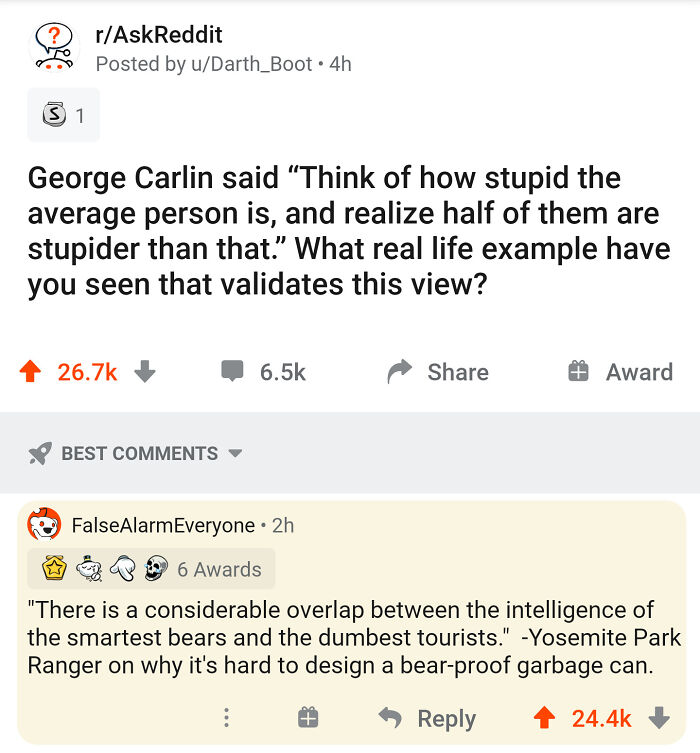The image size is (700, 753).
Task: Click the dropdown arrow beside Best Comments
Action: pos(235,453)
